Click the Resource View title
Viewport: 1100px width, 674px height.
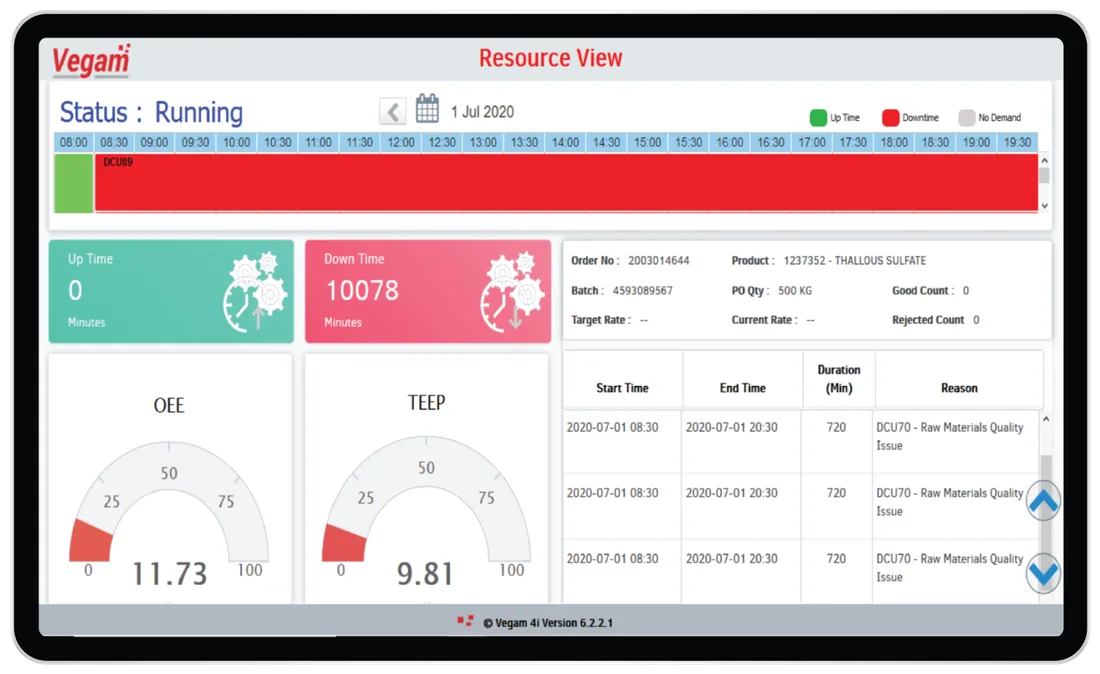tap(551, 58)
